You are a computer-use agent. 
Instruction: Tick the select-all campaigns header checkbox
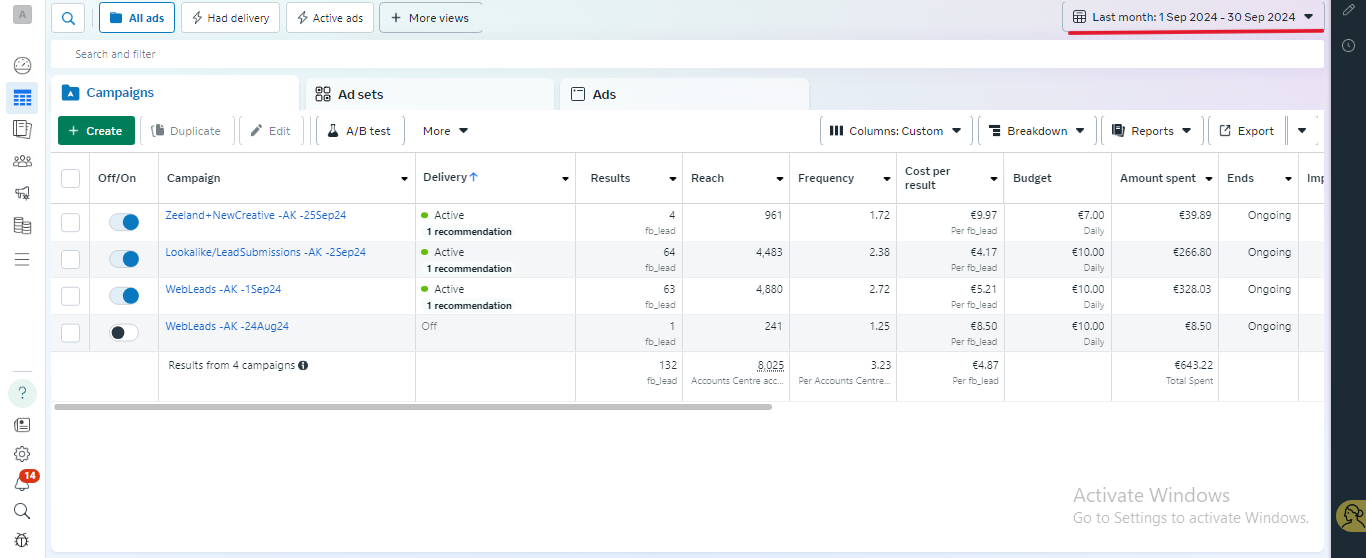coord(71,178)
